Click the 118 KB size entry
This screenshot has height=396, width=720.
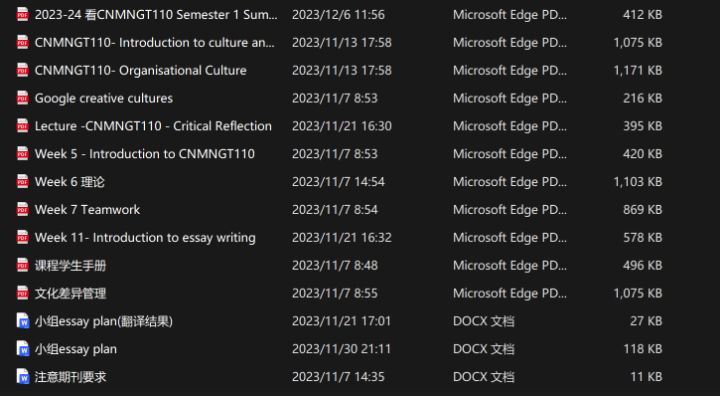tap(642, 349)
